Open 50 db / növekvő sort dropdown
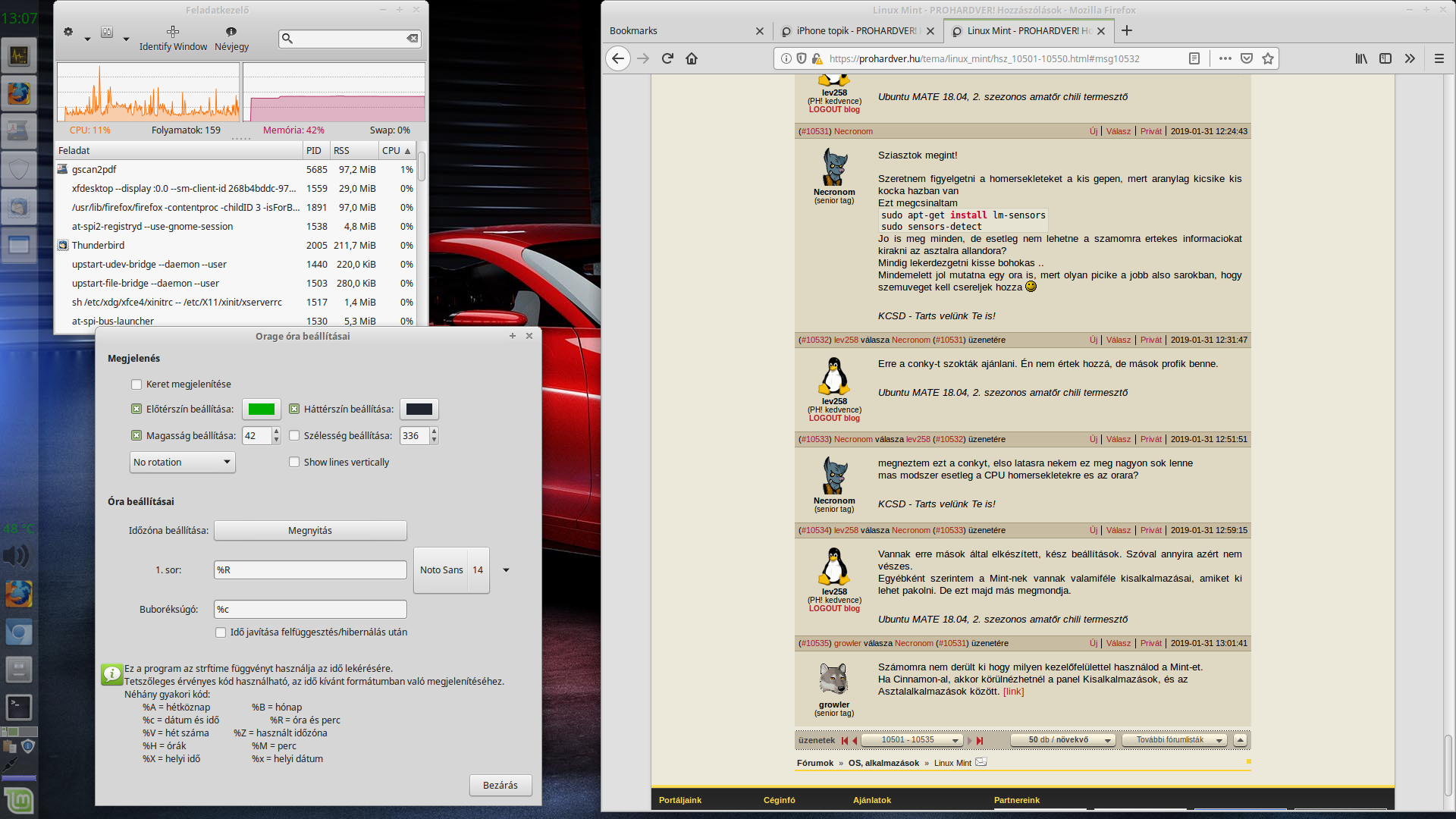This screenshot has width=1456, height=819. (x=1062, y=740)
